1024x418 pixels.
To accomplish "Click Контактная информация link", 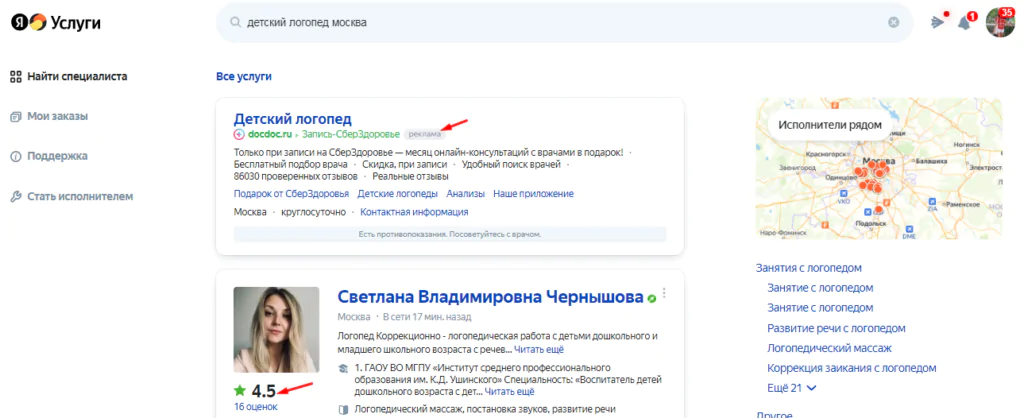I will (x=415, y=212).
